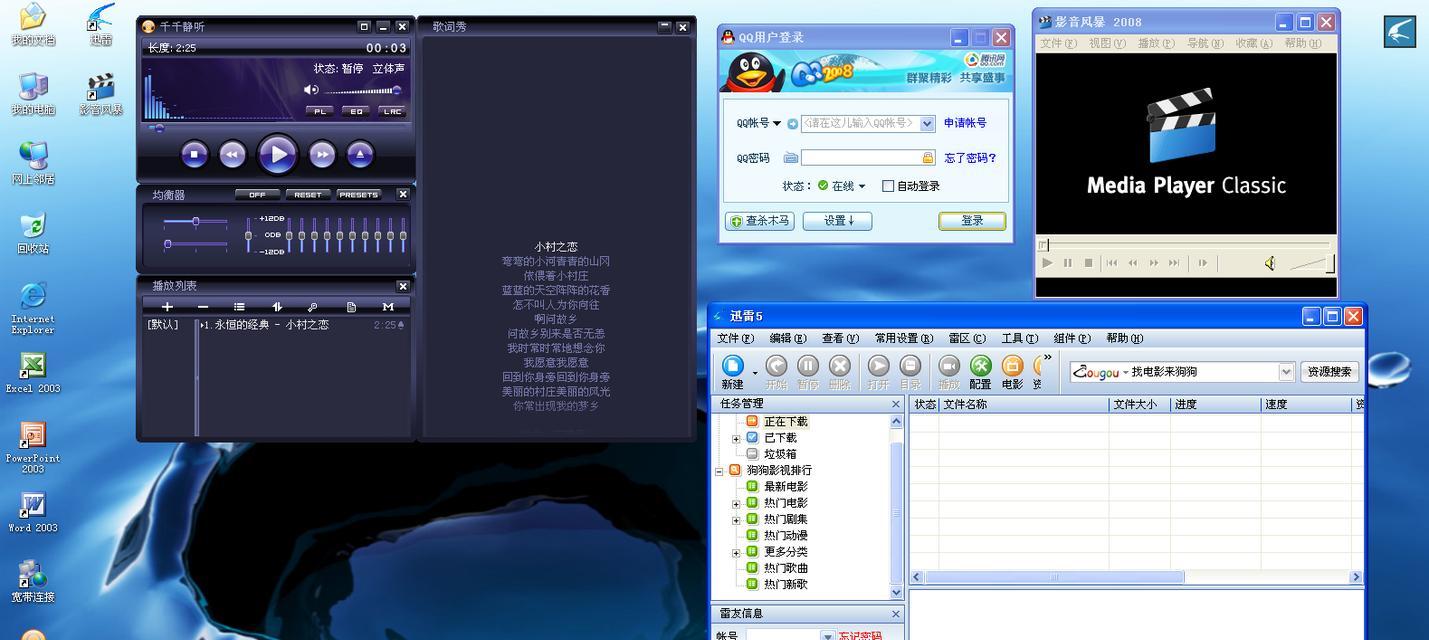This screenshot has width=1429, height=640.
Task: Adjust the TTPlayer volume slider
Action: (362, 91)
